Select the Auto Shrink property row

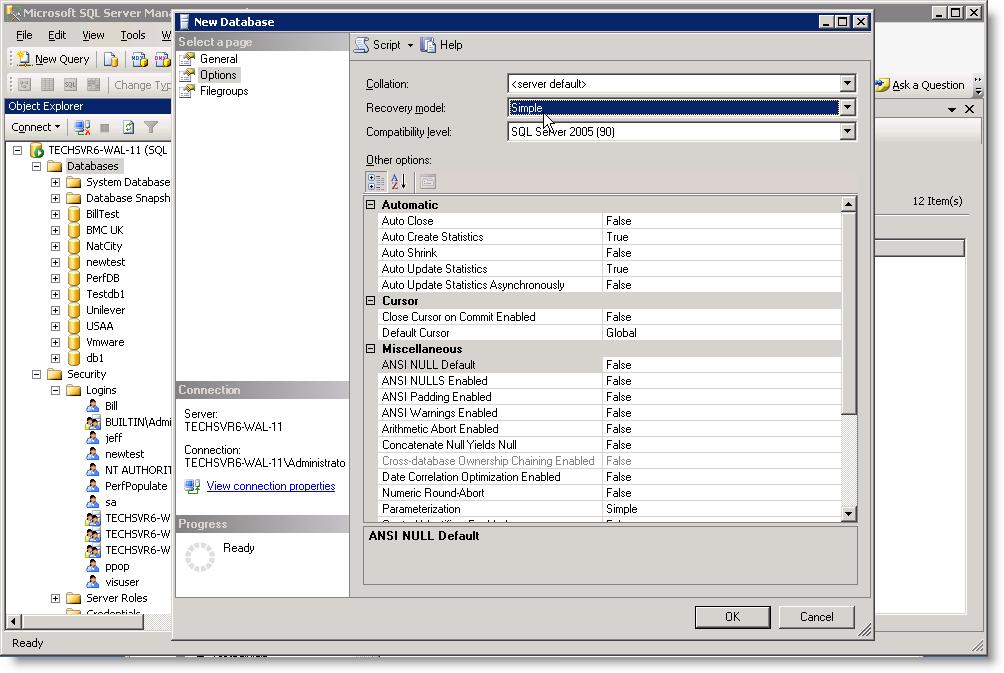point(610,253)
